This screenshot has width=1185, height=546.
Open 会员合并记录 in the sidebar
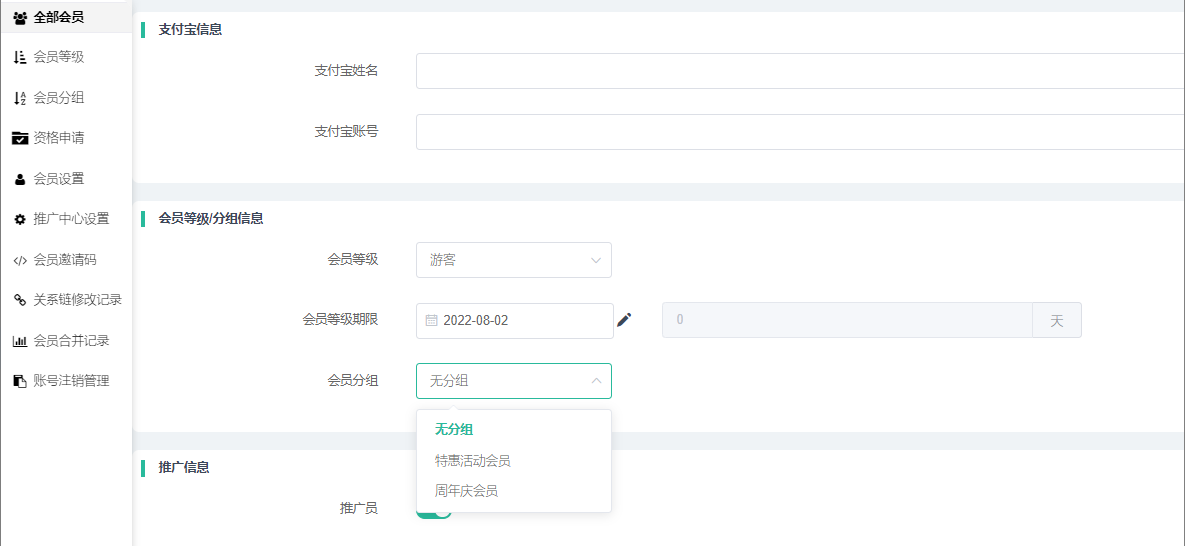click(71, 341)
